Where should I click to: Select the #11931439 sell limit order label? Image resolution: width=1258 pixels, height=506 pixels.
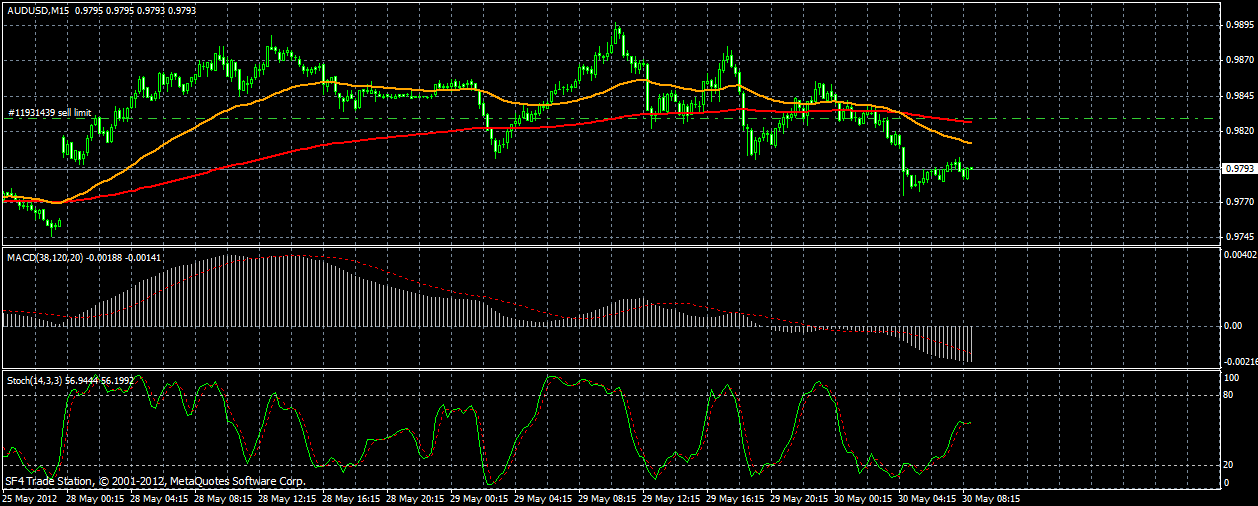[49, 113]
